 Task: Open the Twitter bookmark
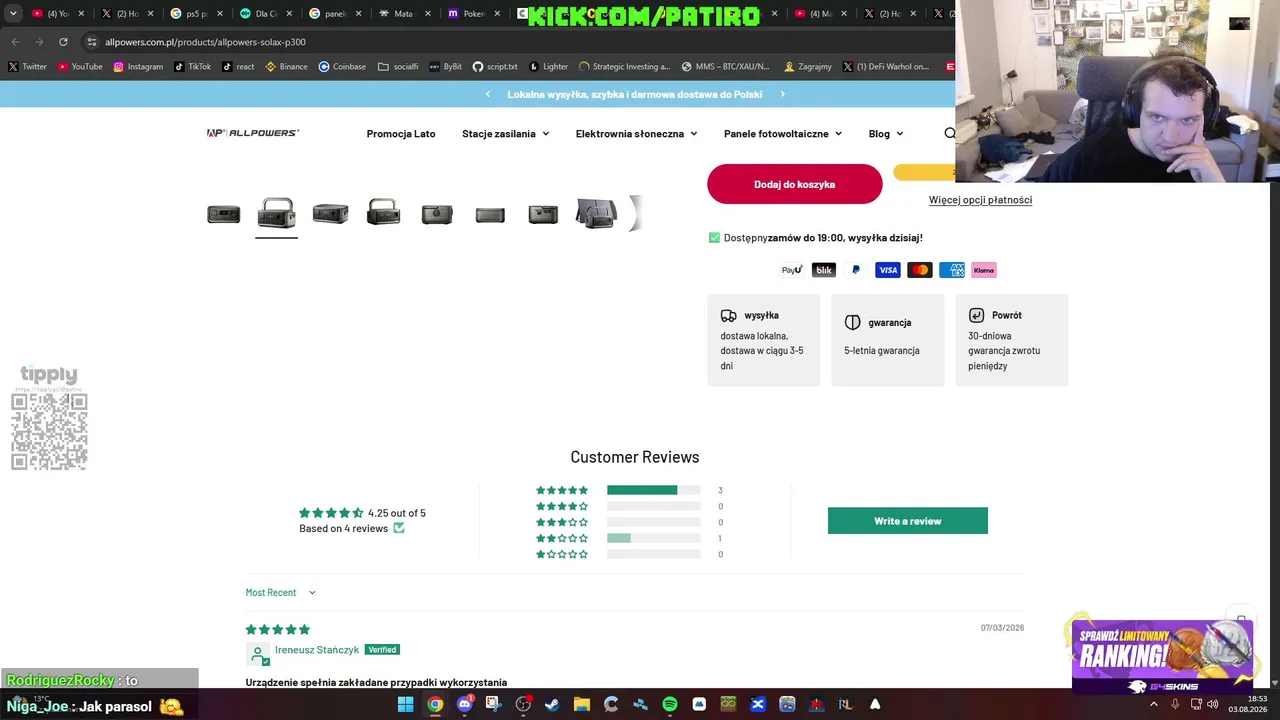pos(28,67)
